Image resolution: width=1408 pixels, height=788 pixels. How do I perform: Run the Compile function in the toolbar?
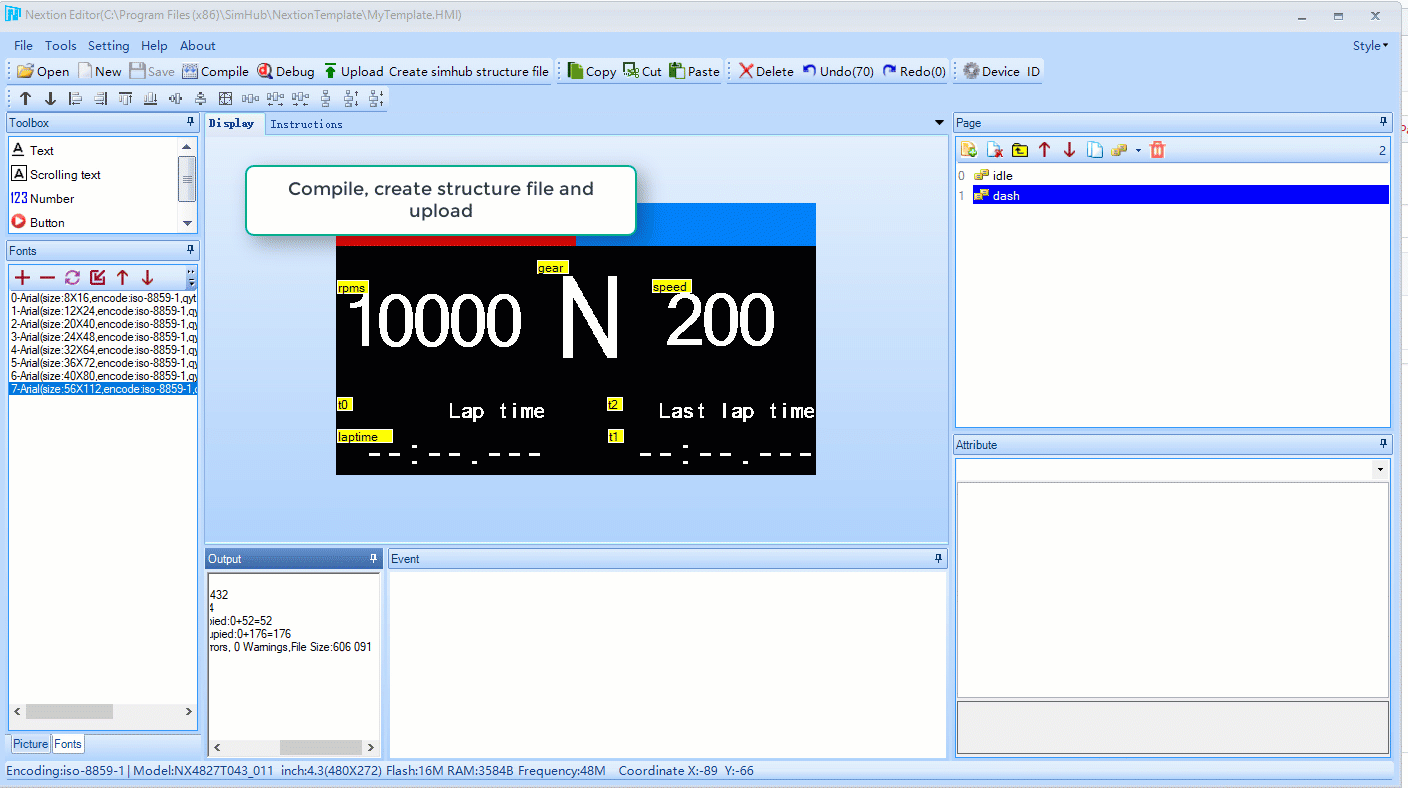tap(214, 71)
